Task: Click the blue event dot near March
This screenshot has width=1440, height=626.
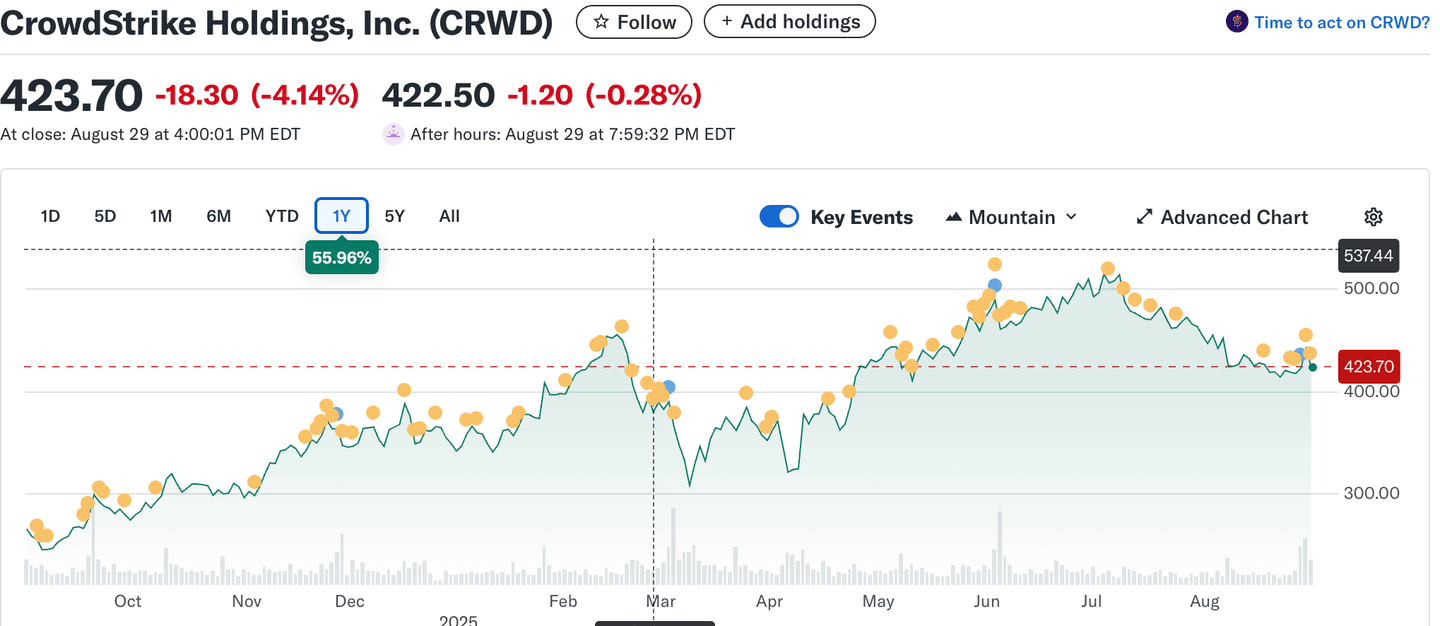Action: click(x=668, y=387)
